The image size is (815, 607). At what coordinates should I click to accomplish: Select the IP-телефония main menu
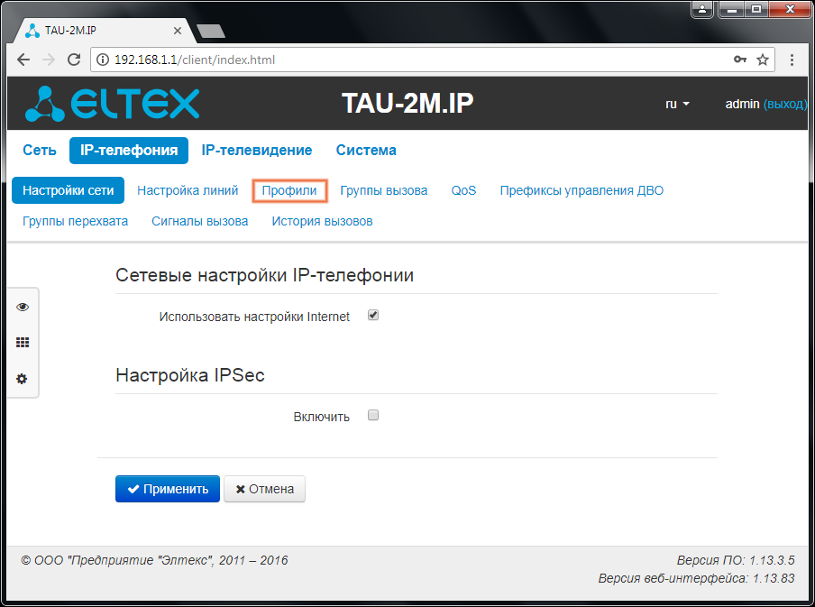click(129, 150)
